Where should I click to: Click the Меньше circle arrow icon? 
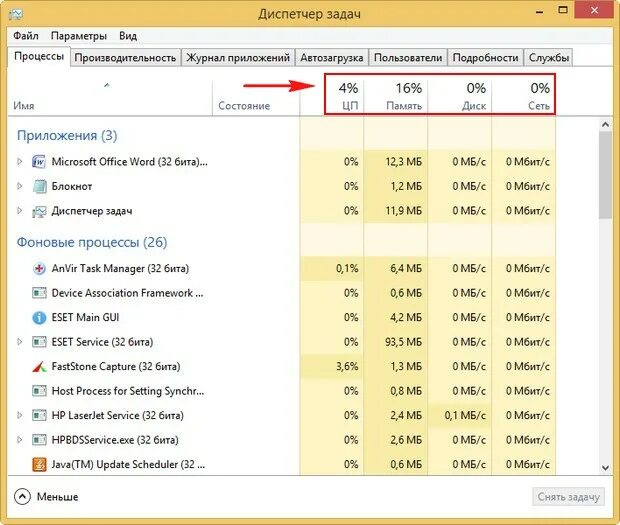pos(22,497)
